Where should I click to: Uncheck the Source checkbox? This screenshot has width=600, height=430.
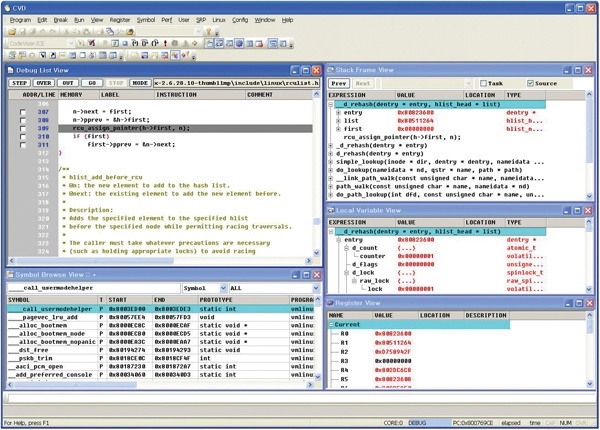click(x=528, y=84)
